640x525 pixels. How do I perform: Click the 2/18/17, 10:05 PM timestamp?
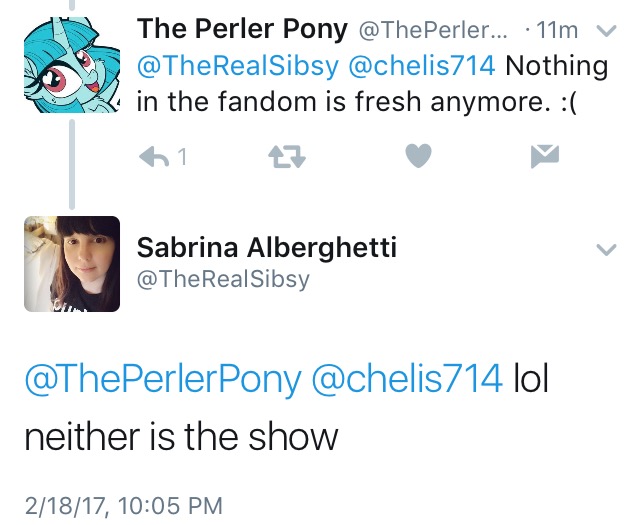click(123, 503)
